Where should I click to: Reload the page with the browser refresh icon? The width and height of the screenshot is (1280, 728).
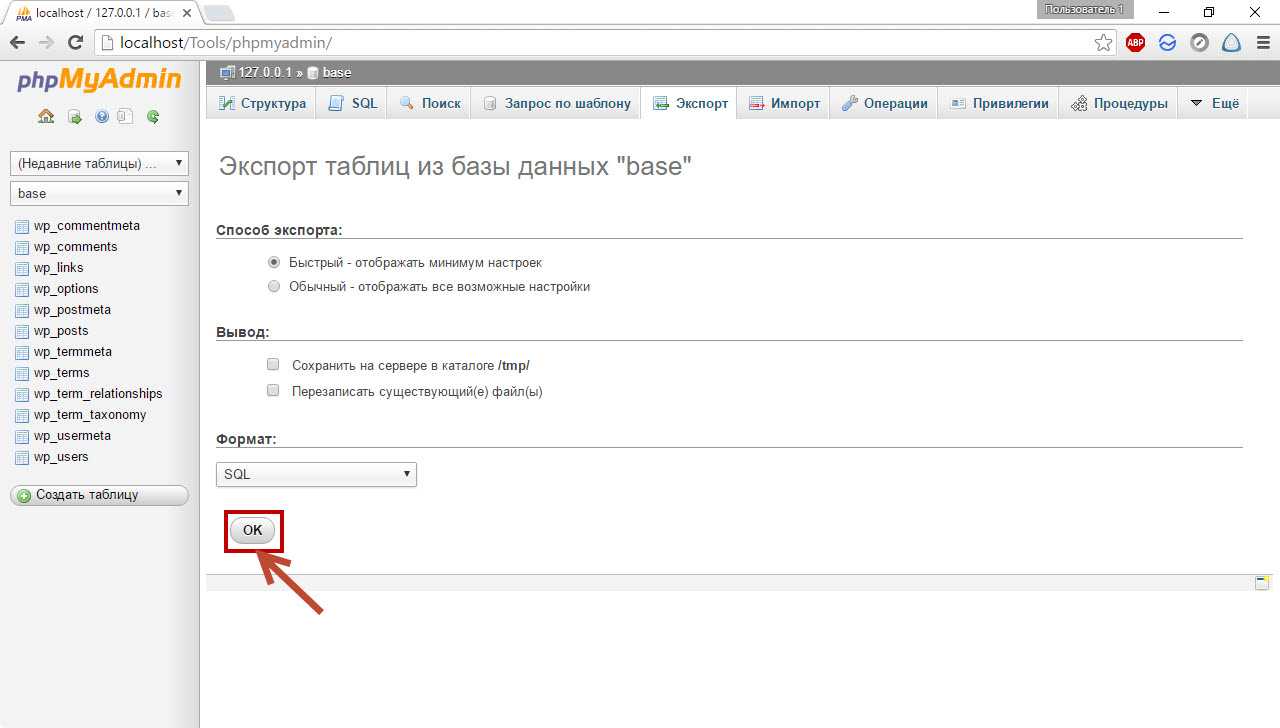tap(75, 43)
